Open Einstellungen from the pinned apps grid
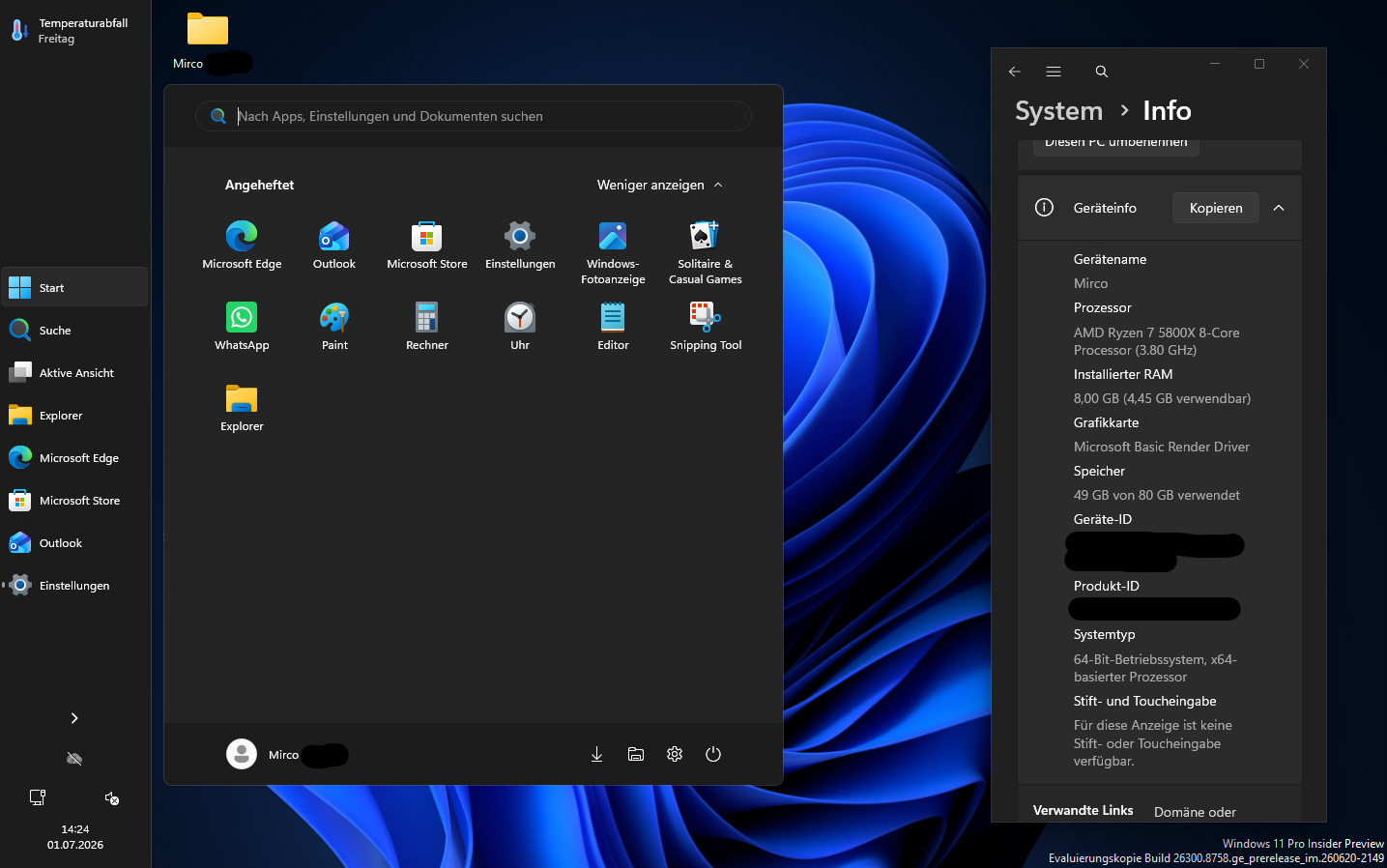This screenshot has width=1387, height=868. coord(520,246)
